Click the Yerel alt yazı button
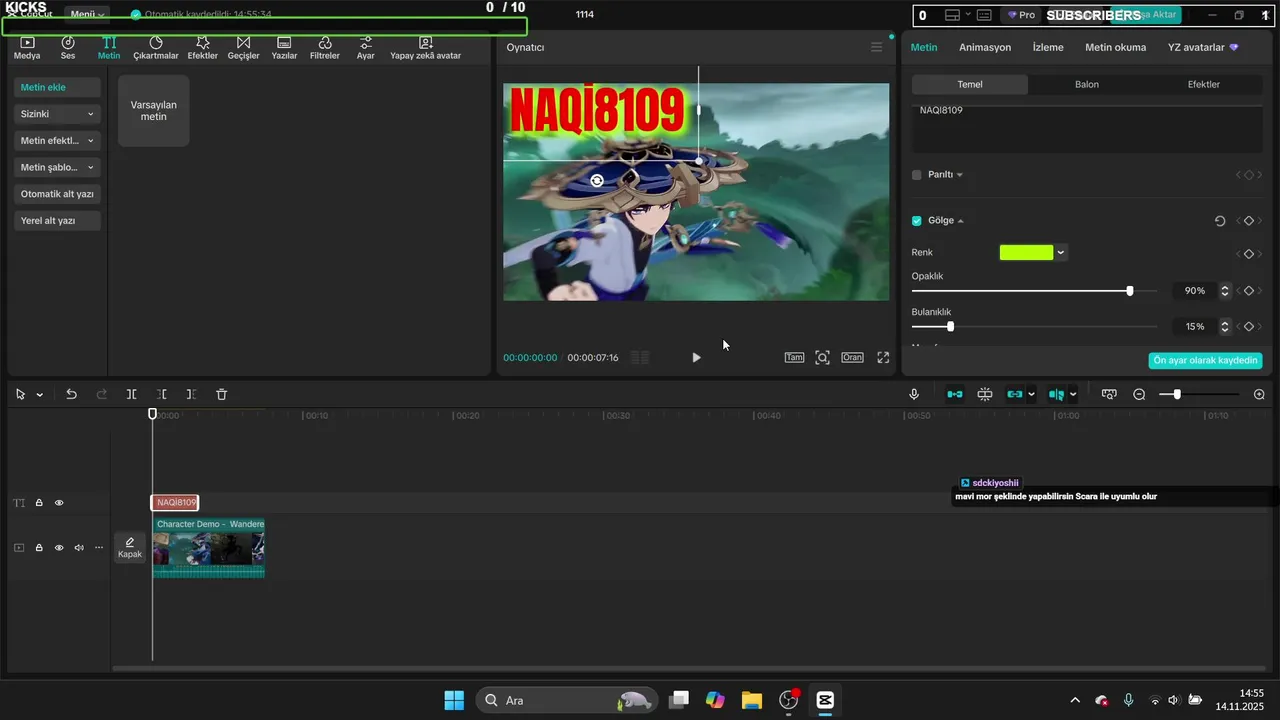 (57, 220)
